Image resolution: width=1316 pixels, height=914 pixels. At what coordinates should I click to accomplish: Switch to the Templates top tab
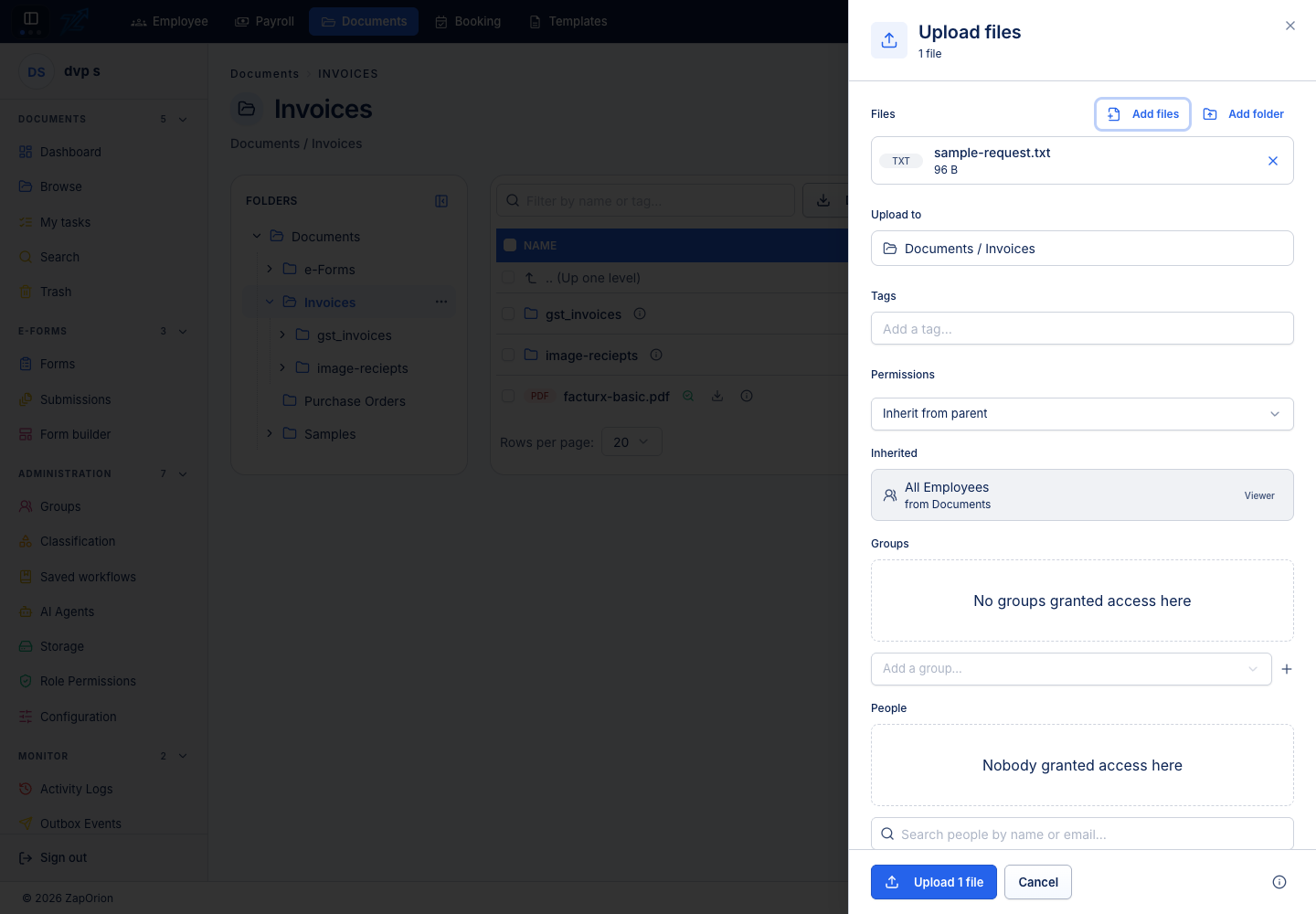[x=568, y=21]
